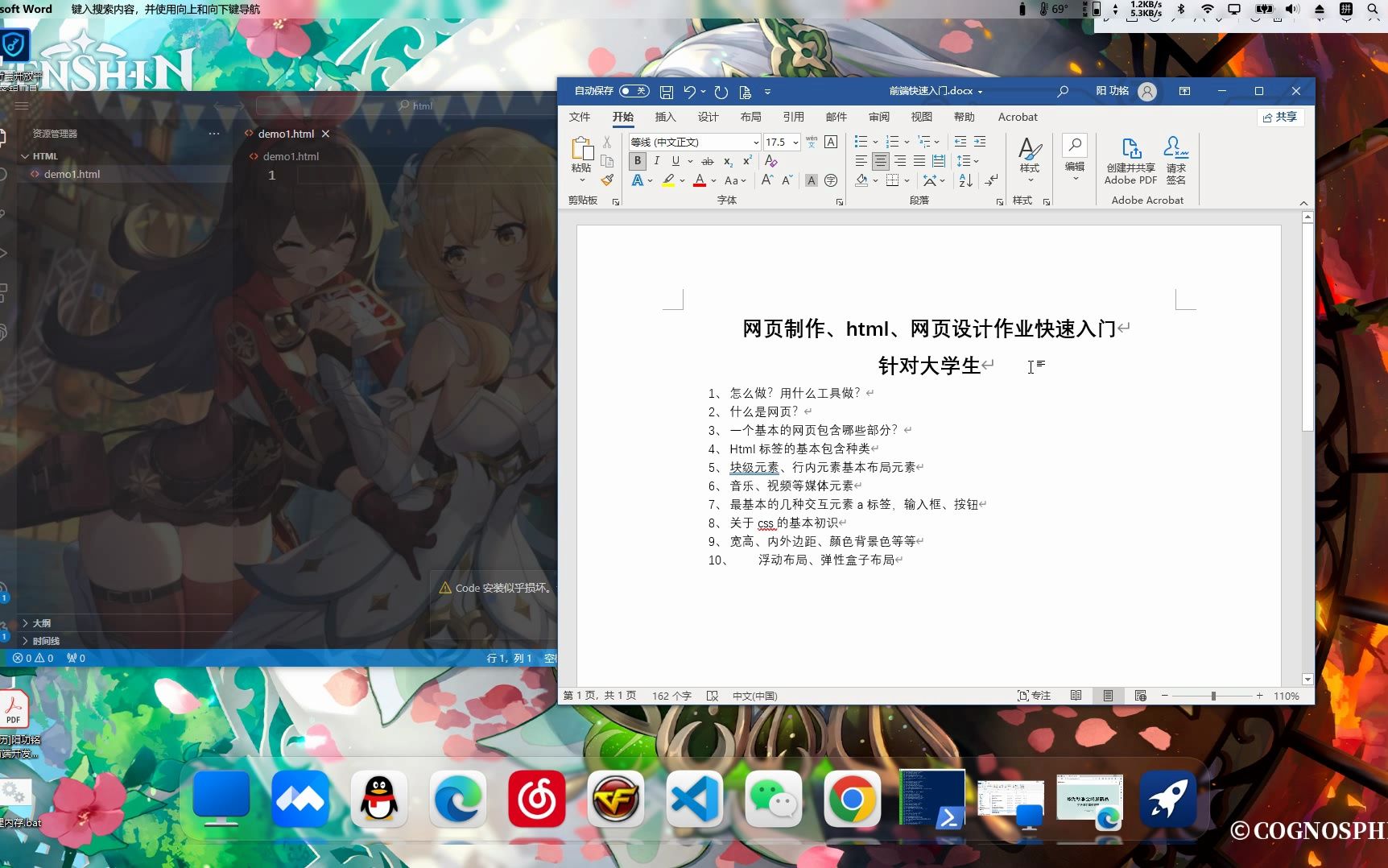Click the 共享 share button
This screenshot has height=868, width=1388.
click(x=1280, y=117)
